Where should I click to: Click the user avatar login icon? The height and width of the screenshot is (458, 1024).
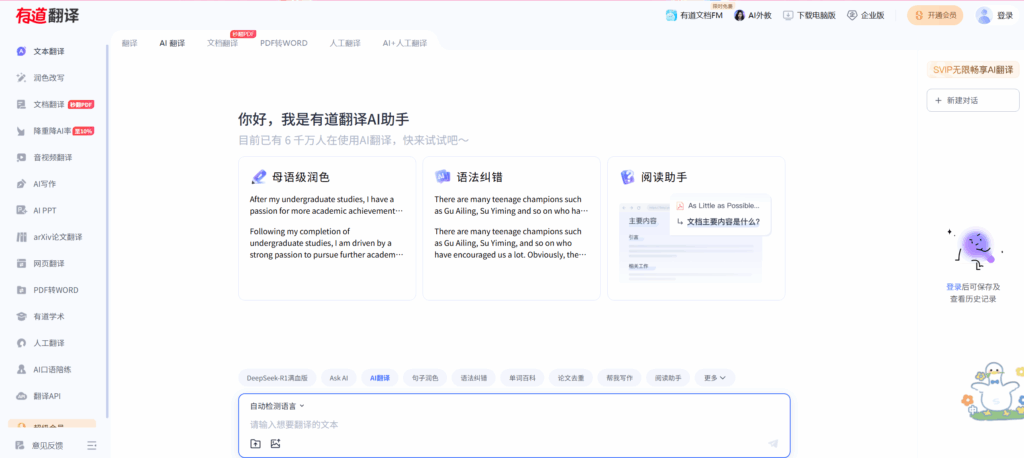984,16
